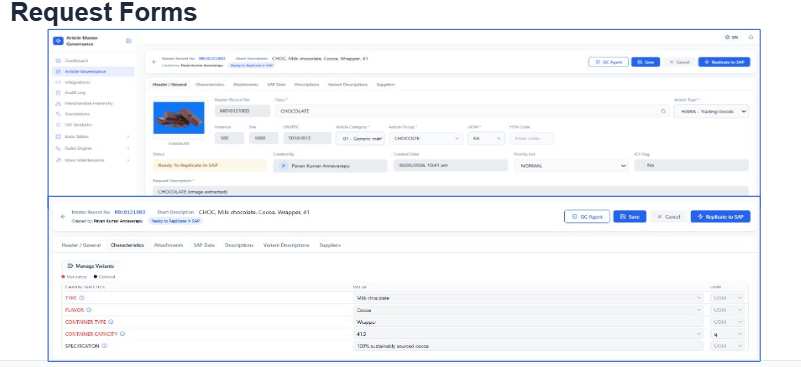
Task: Expand the Mass Maintenance sidebar menu
Action: [x=92, y=160]
